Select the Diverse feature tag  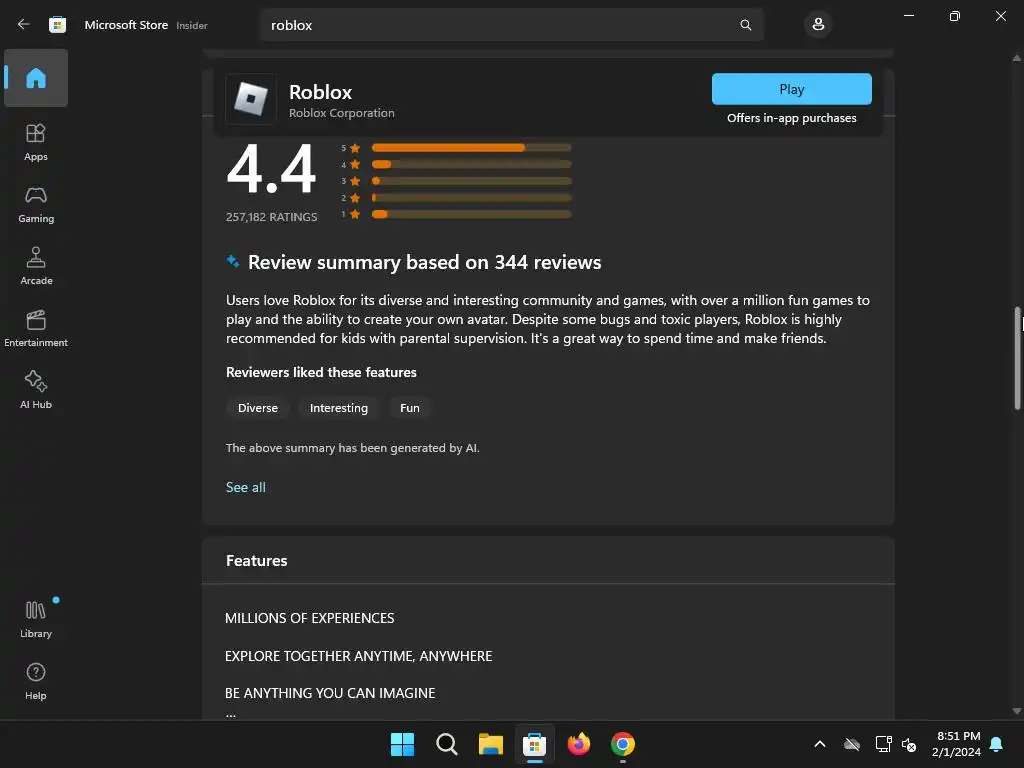tap(257, 408)
